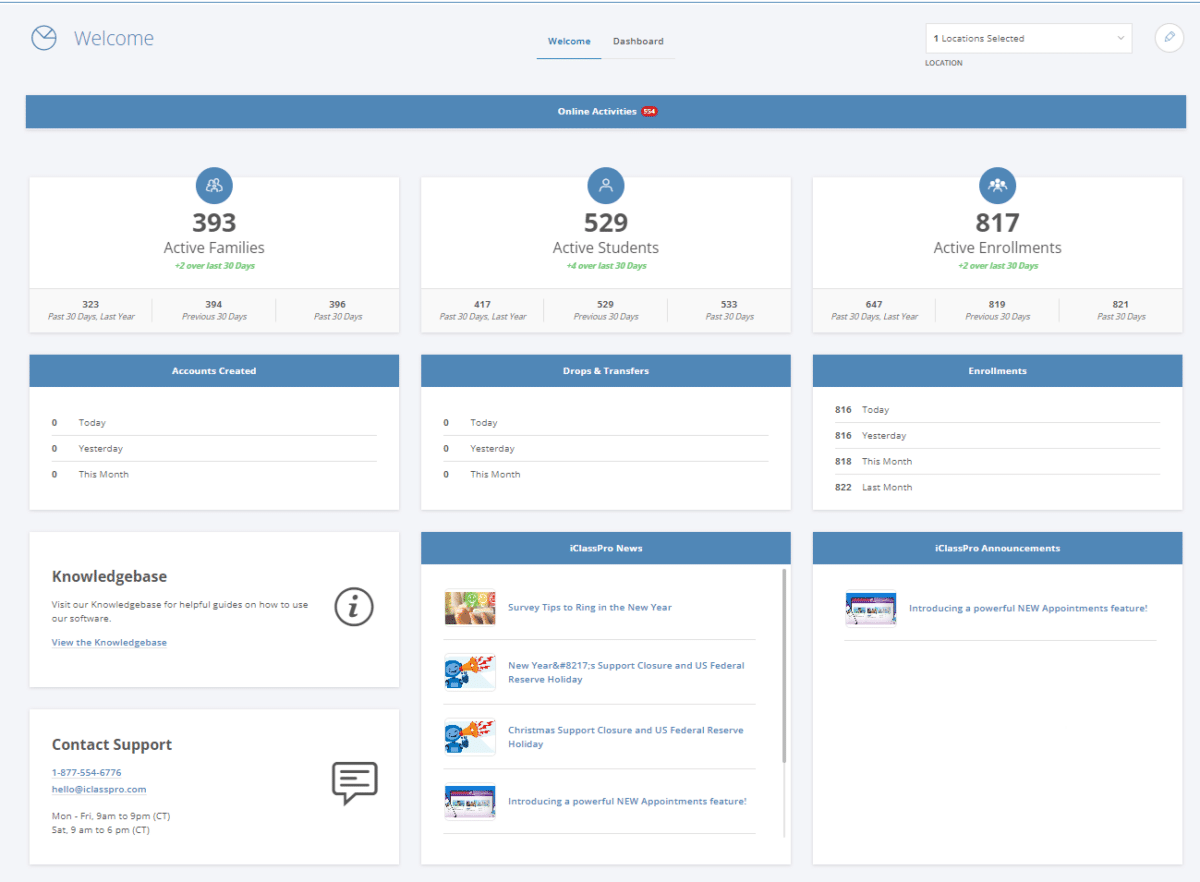Click the pencil edit icon near Location selector
The image size is (1200, 882).
1168,38
